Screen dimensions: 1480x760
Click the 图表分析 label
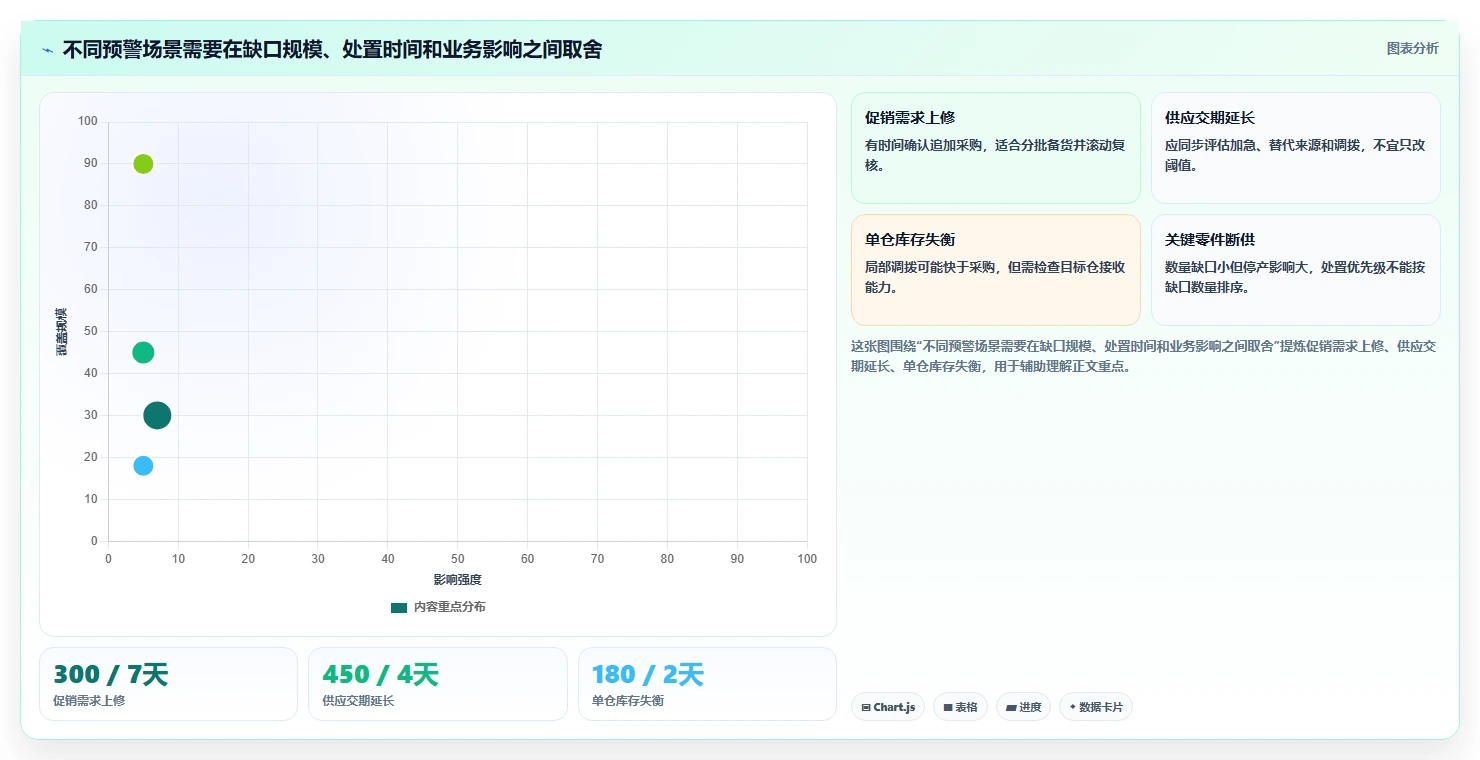pyautogui.click(x=1412, y=48)
